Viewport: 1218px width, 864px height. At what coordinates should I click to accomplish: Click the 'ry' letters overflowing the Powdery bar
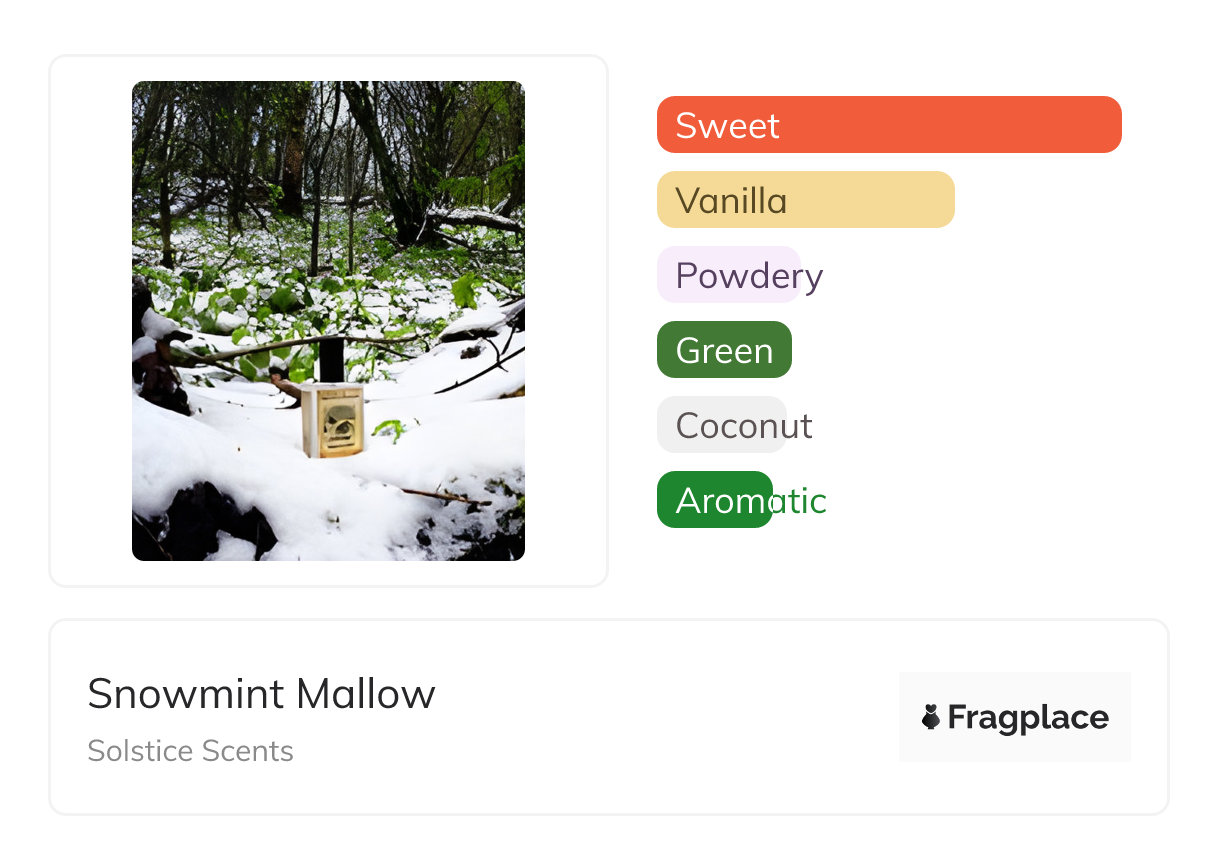tap(811, 277)
